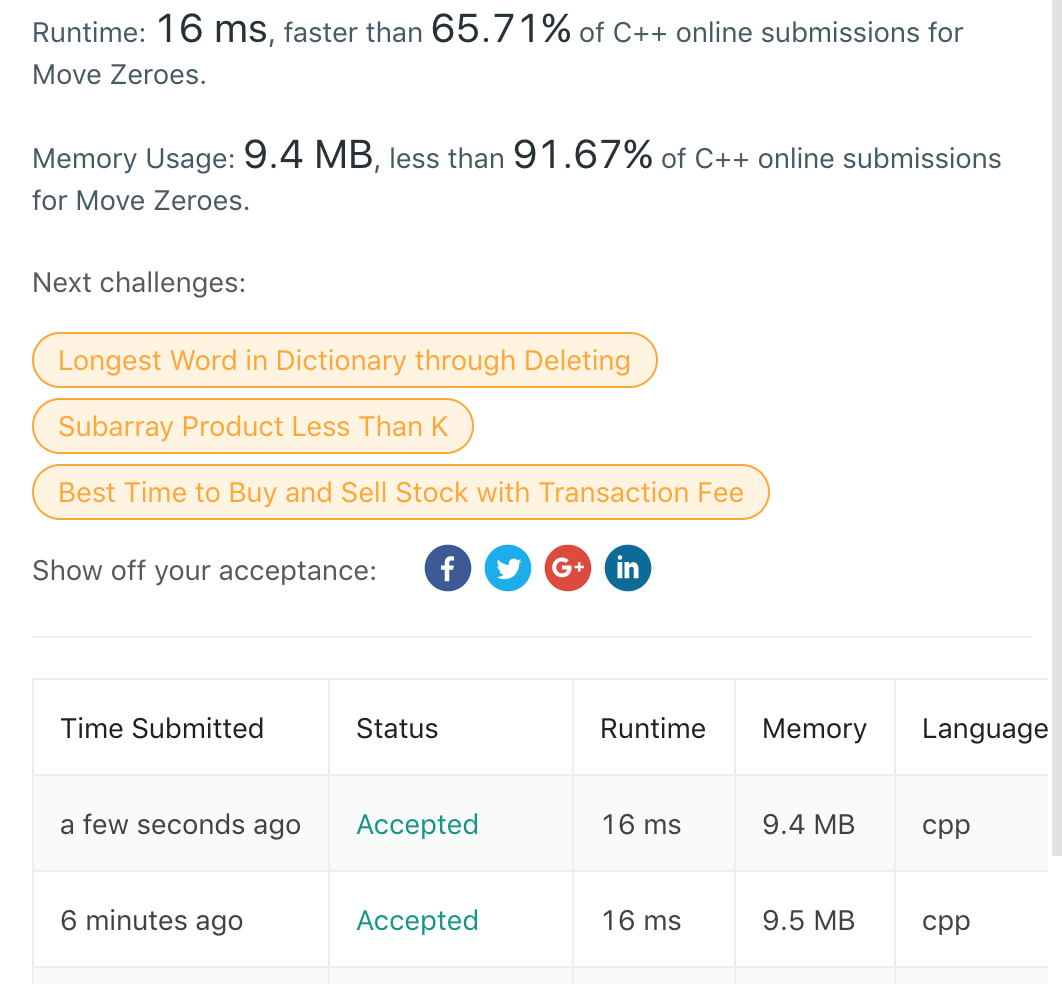Open Subarray Product Less Than K challenge
Image resolution: width=1062 pixels, height=984 pixels.
[252, 427]
